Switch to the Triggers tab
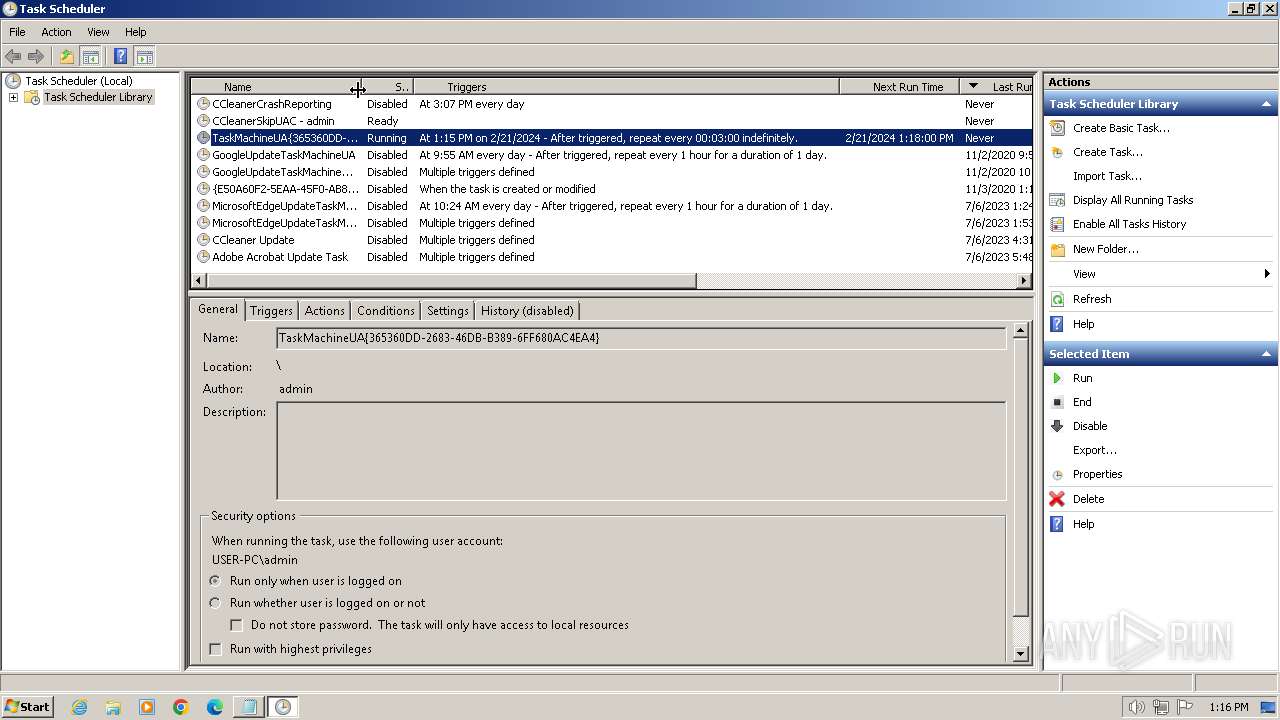Viewport: 1280px width, 720px height. coord(271,311)
